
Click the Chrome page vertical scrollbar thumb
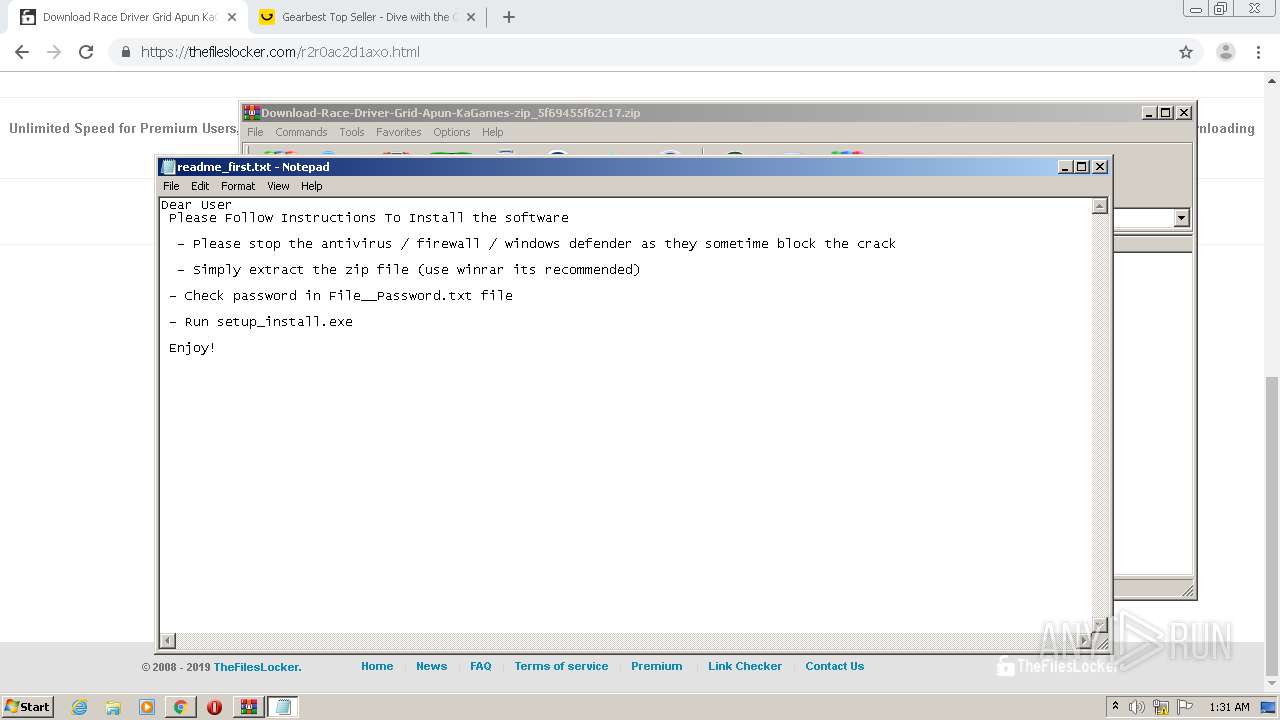point(1271,526)
